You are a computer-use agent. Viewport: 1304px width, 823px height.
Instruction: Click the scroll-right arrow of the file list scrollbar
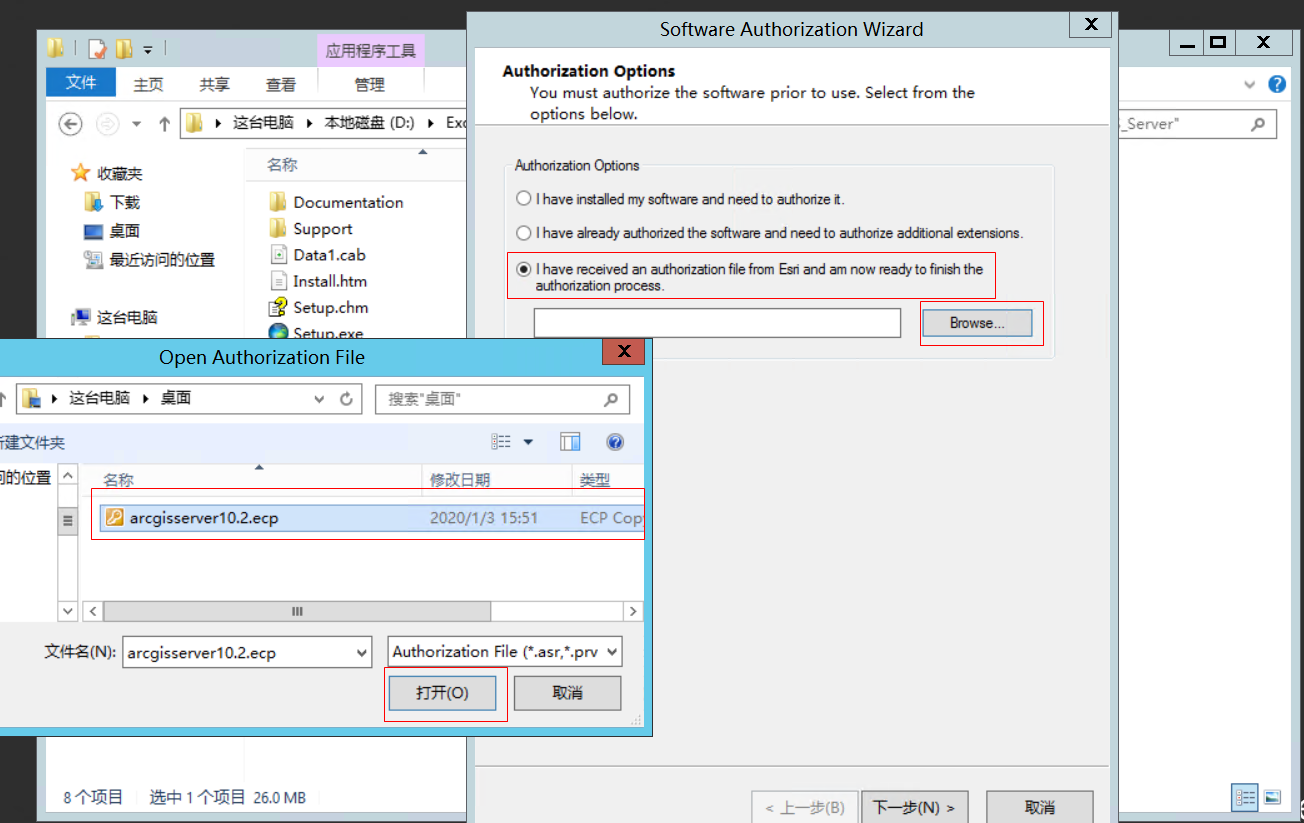pyautogui.click(x=633, y=611)
